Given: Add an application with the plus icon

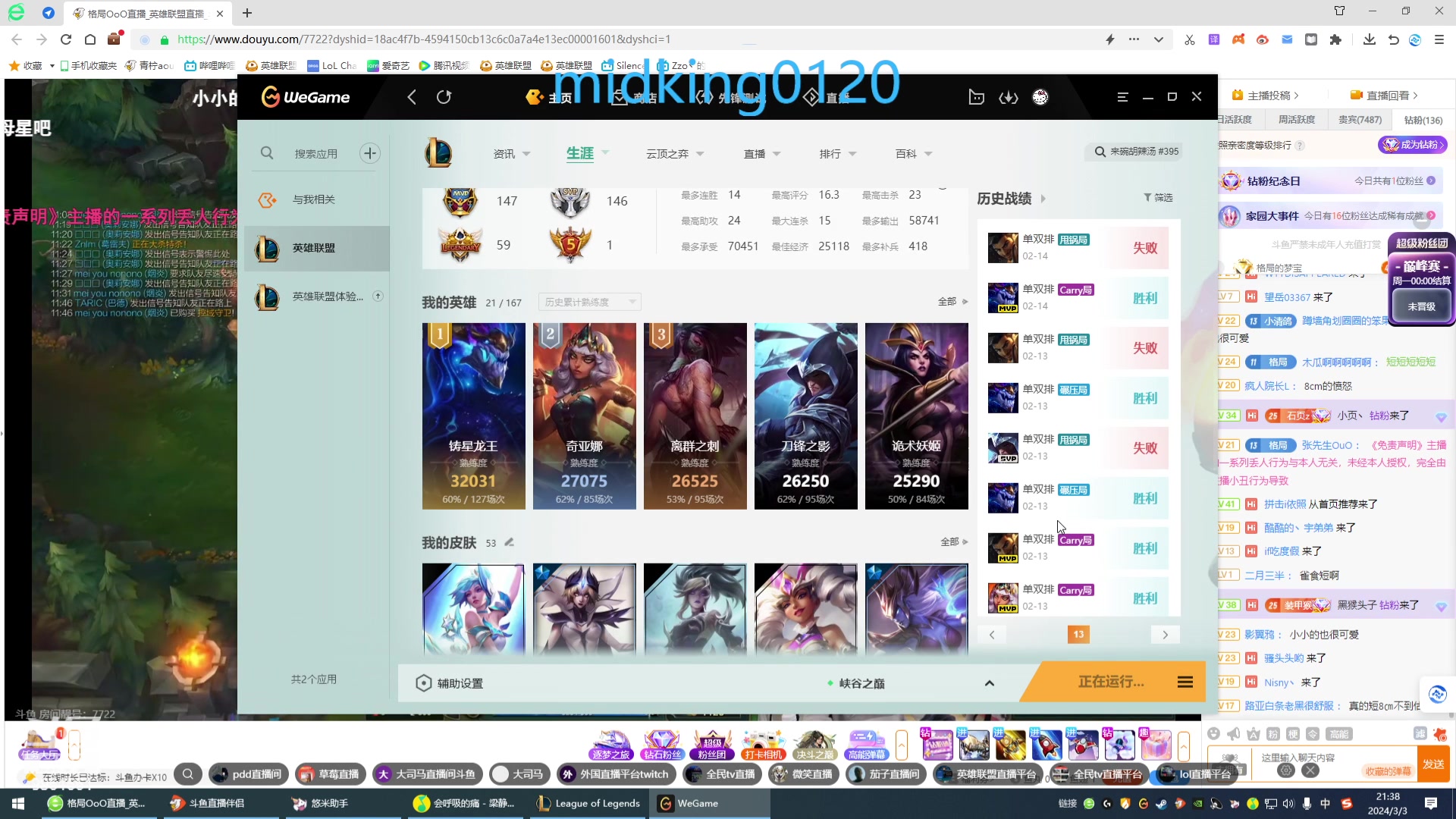Looking at the screenshot, I should click(370, 153).
